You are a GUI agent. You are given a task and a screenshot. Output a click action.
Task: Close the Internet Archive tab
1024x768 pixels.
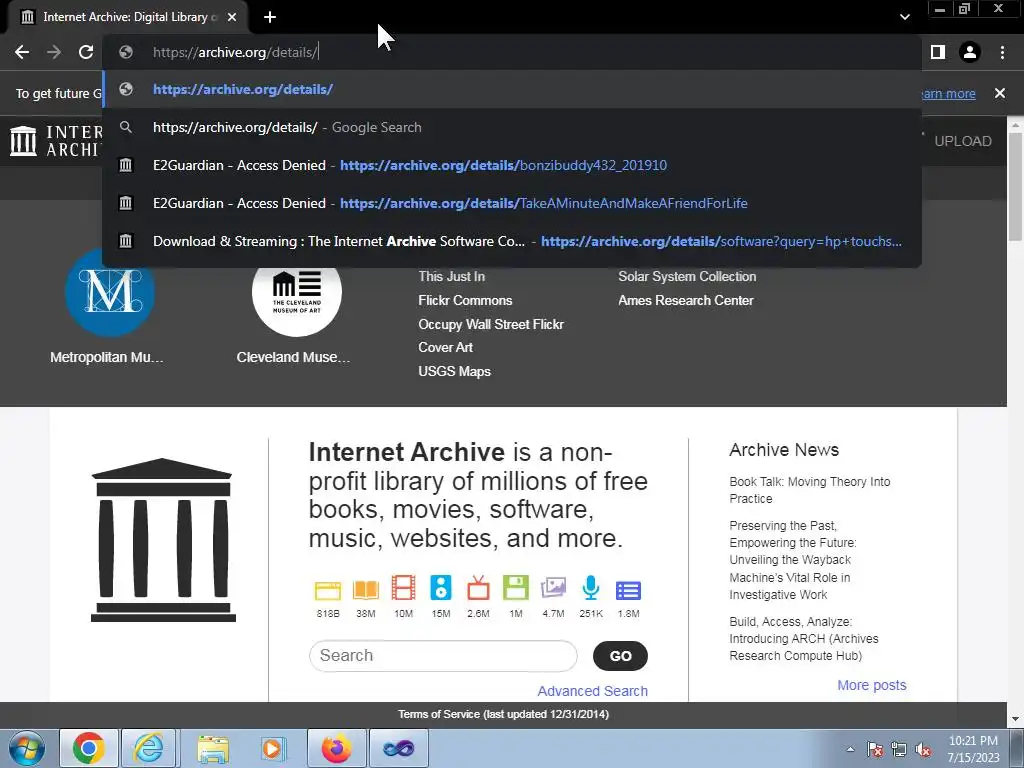tap(232, 18)
